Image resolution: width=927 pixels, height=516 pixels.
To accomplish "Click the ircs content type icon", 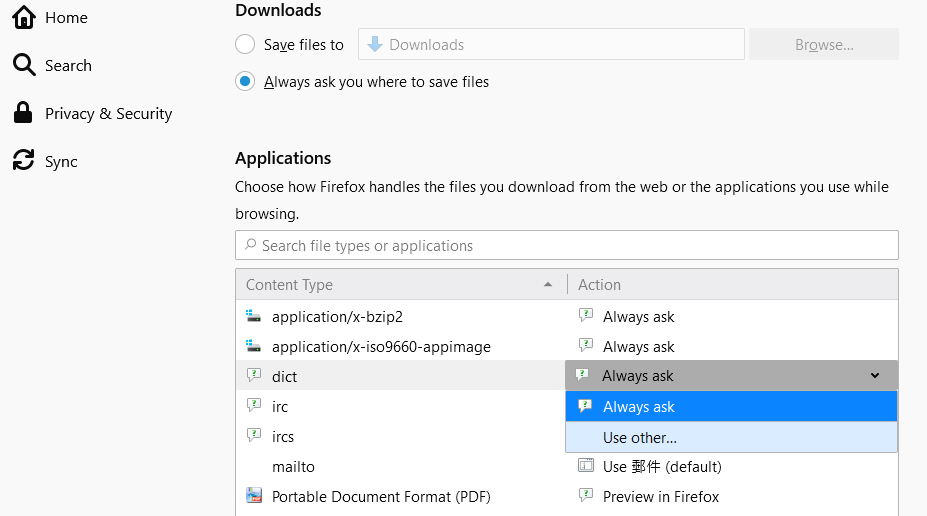I will coord(254,435).
